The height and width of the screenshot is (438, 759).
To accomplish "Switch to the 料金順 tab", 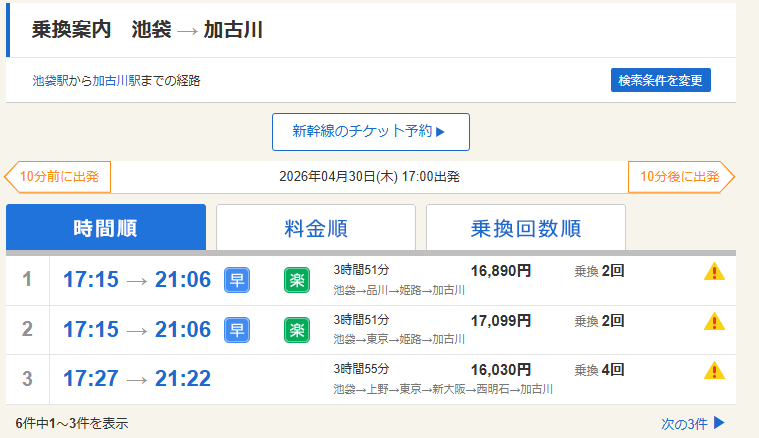I will click(x=315, y=228).
